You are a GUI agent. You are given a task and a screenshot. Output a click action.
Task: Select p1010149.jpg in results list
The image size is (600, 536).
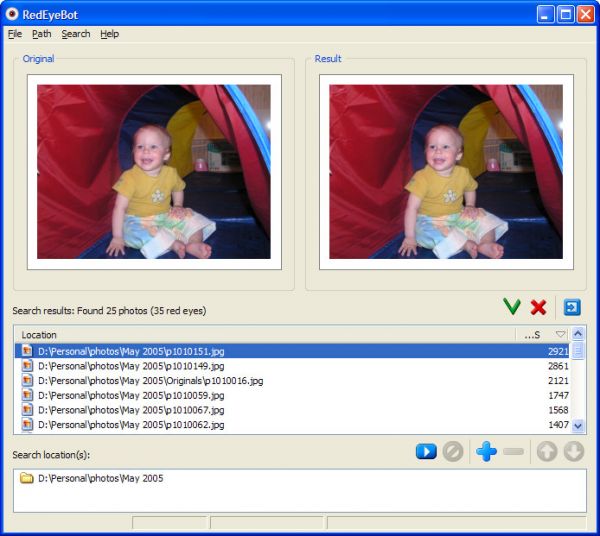point(130,366)
